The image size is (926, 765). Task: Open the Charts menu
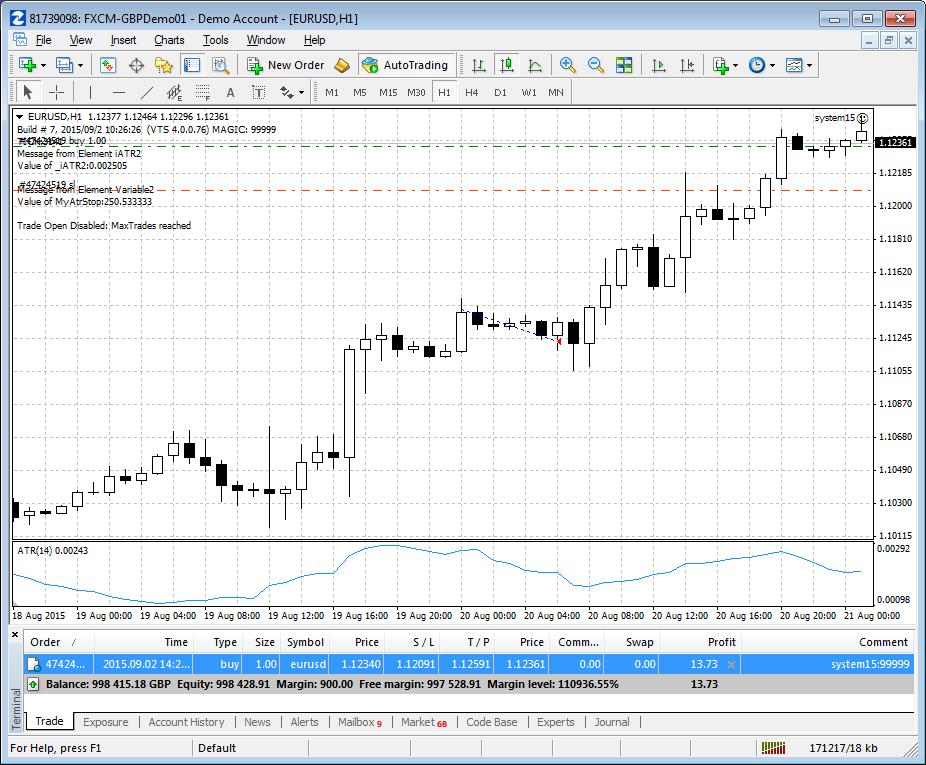pyautogui.click(x=169, y=40)
